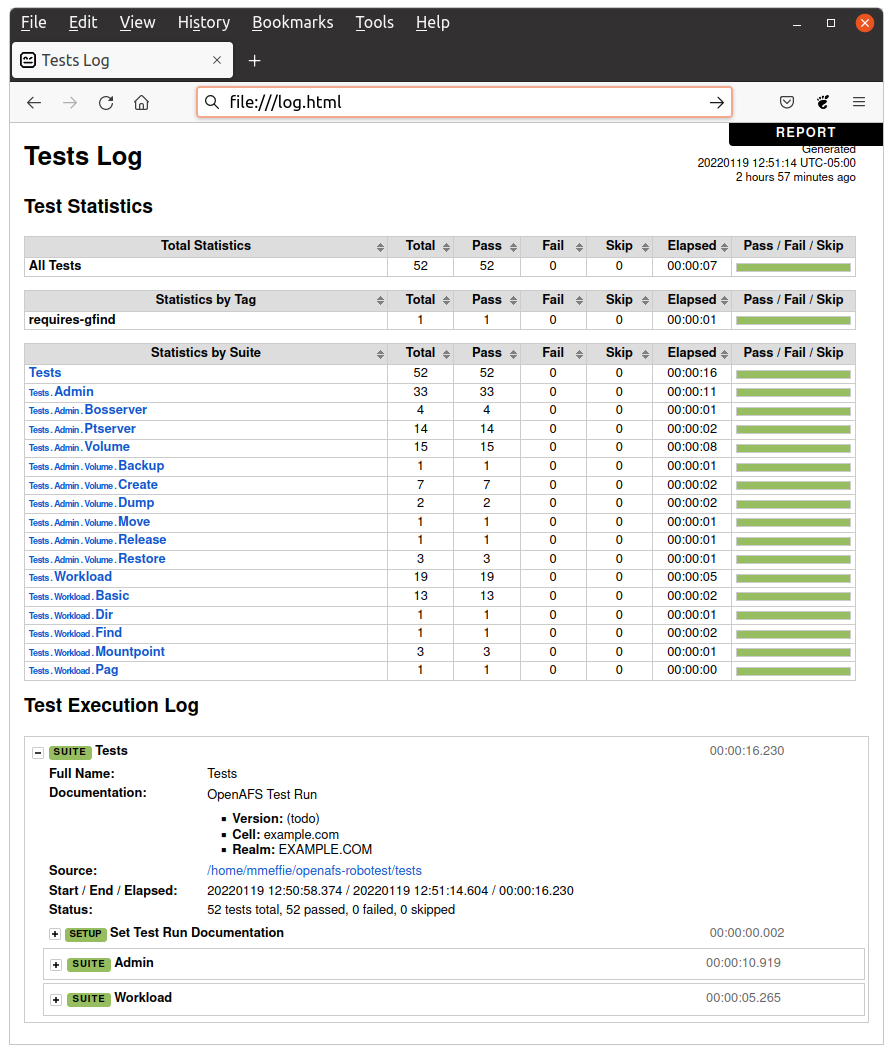Click the Tests suite badge in execution log

click(x=70, y=752)
